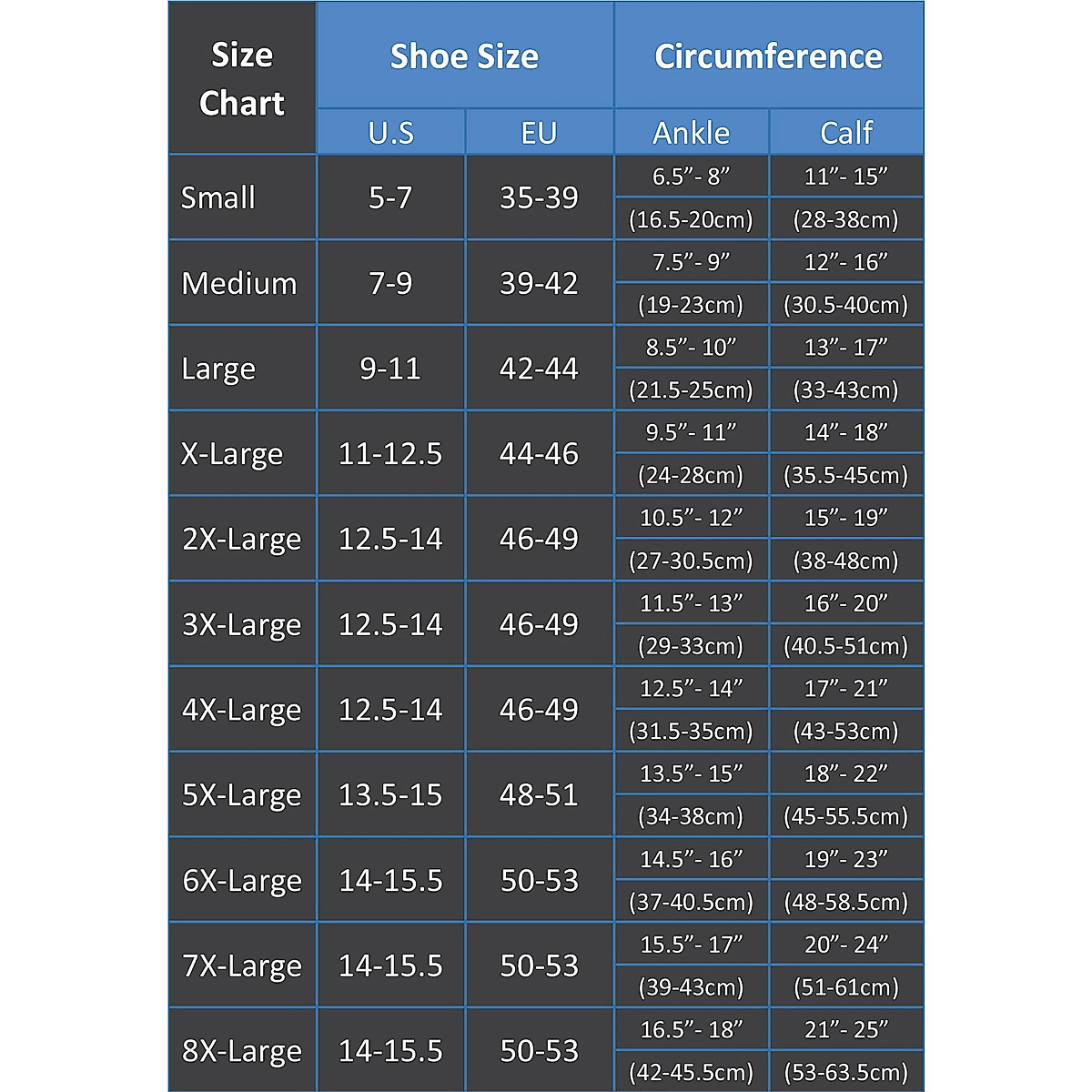
Task: Select the EU subheader cell
Action: pyautogui.click(x=539, y=133)
